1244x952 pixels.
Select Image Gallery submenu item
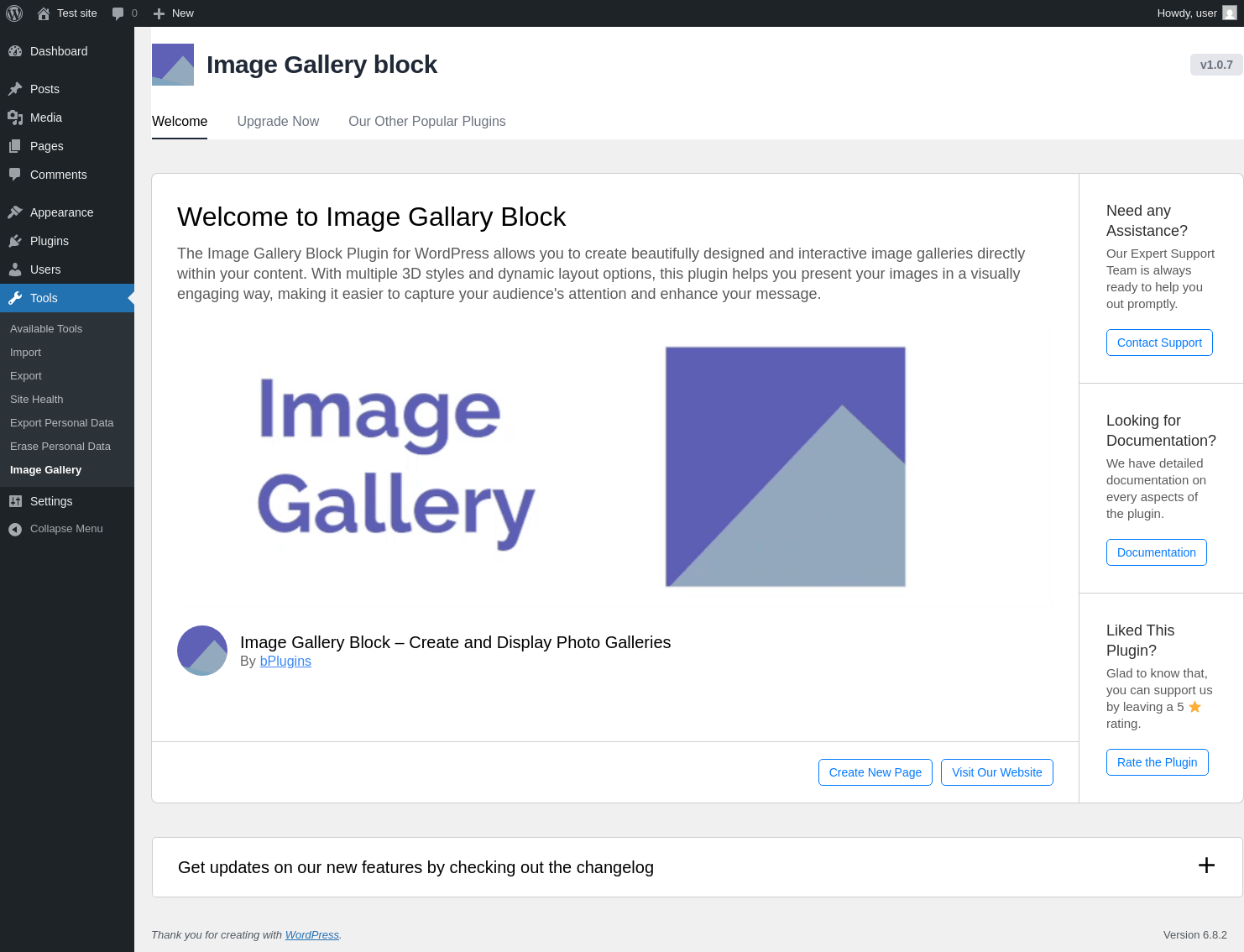point(45,470)
